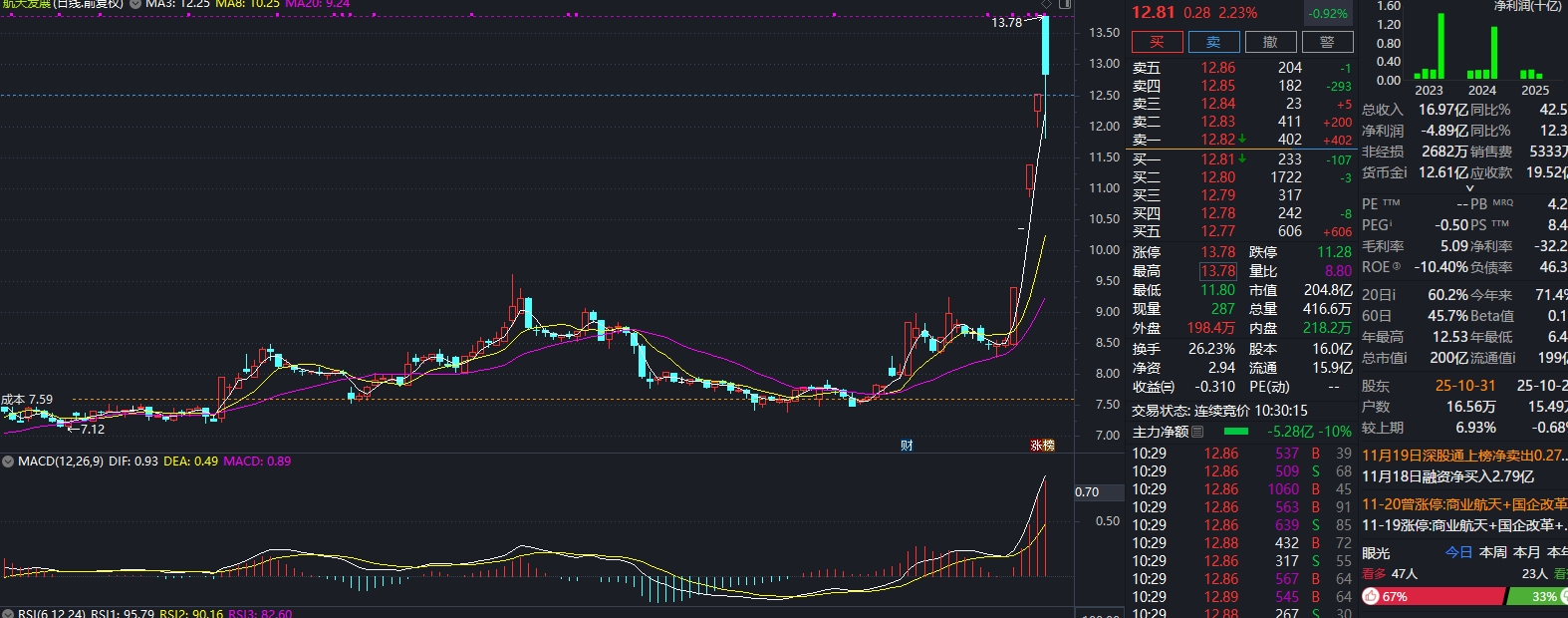
Task: Click the 卖 (sell) button
Action: [x=1213, y=42]
